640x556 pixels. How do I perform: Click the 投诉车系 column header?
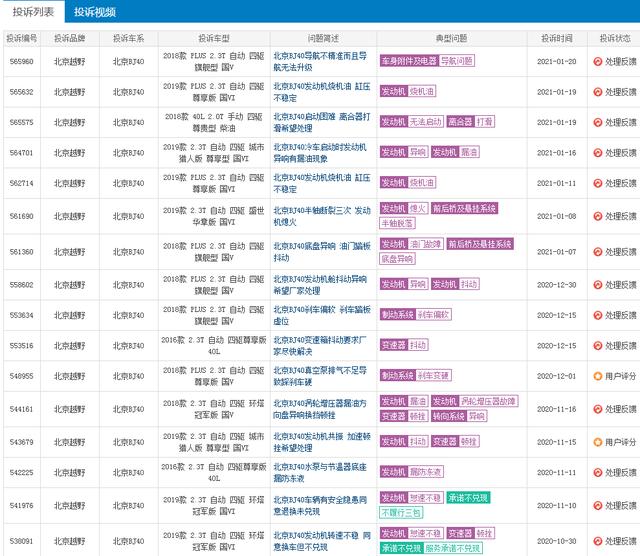[x=129, y=38]
